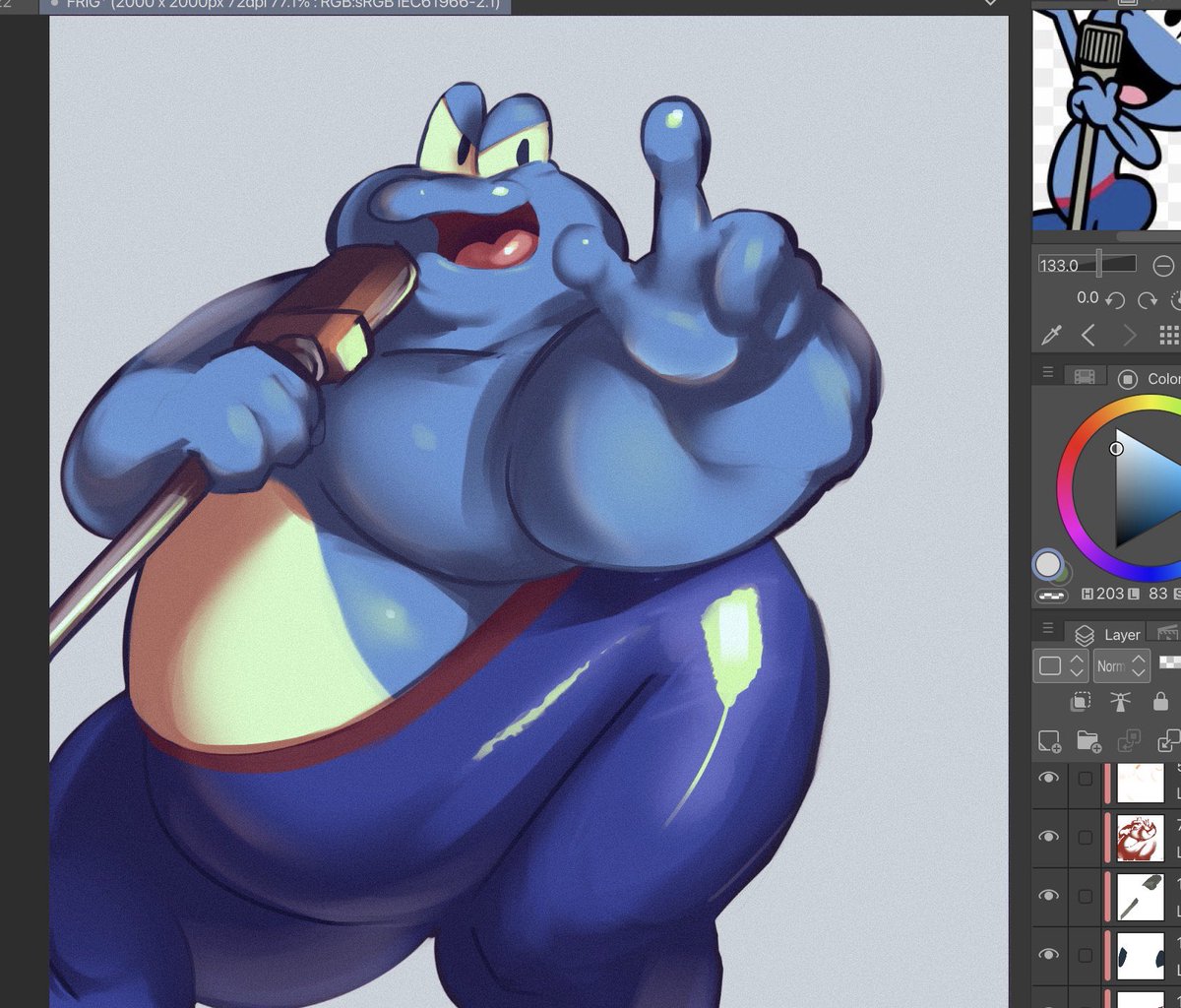Hide the dark blue marks layer
This screenshot has height=1008, width=1181.
pyautogui.click(x=1049, y=955)
